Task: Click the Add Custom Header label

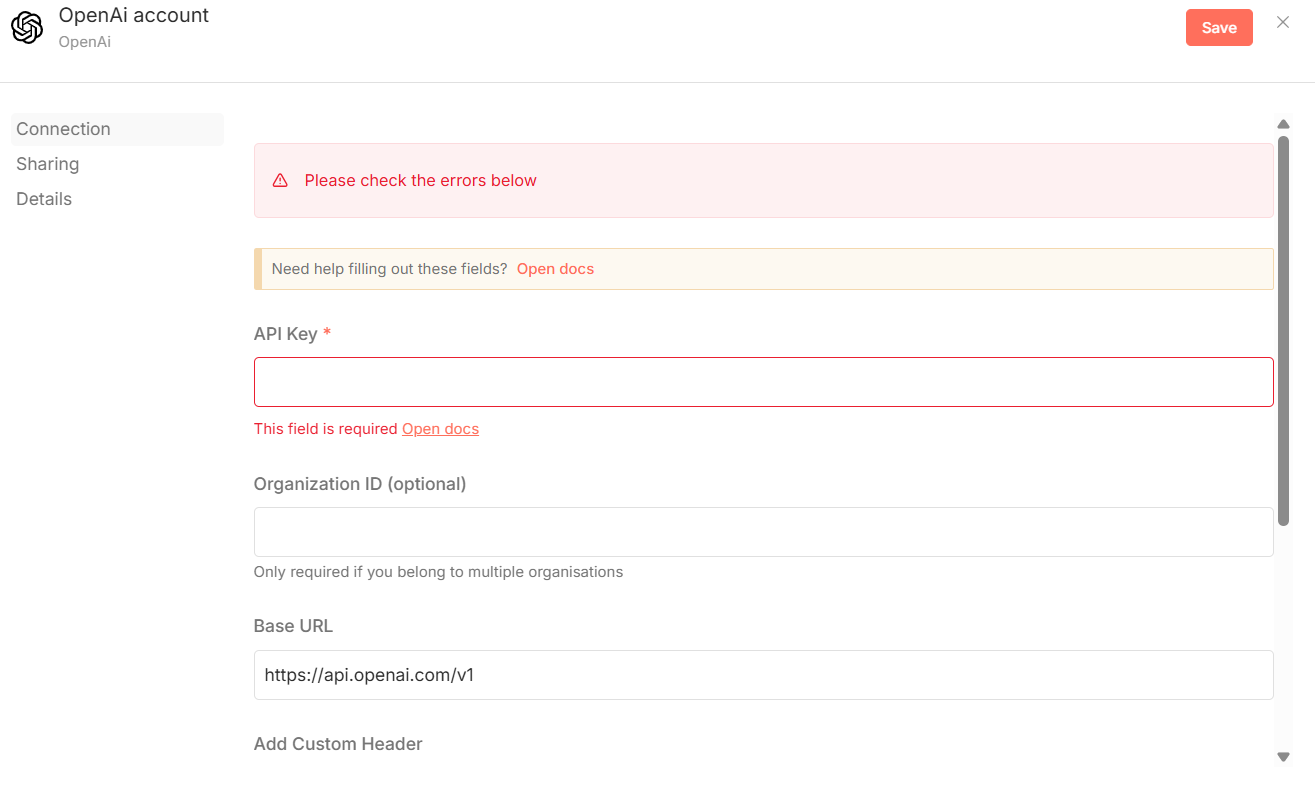Action: point(338,744)
